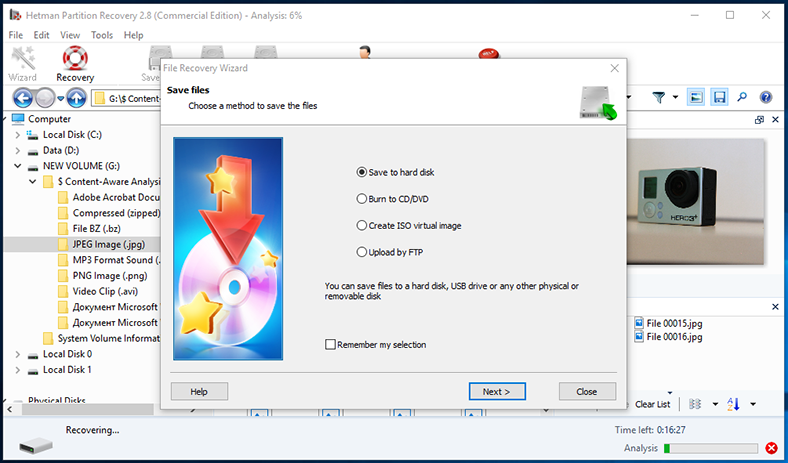This screenshot has height=463, width=788.
Task: Open navigation history dropdown arrow
Action: click(61, 98)
